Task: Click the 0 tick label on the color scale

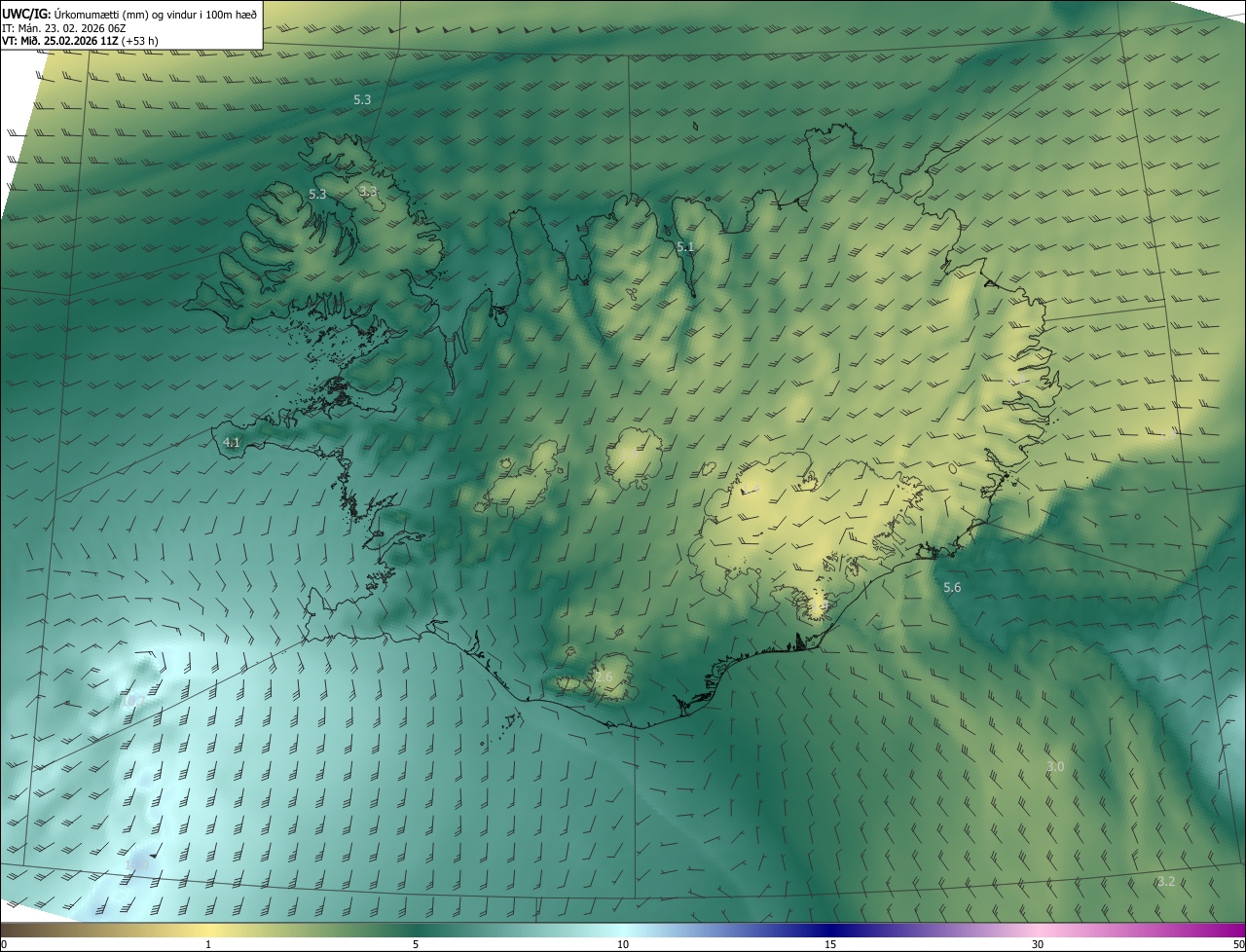Action: click(4, 944)
